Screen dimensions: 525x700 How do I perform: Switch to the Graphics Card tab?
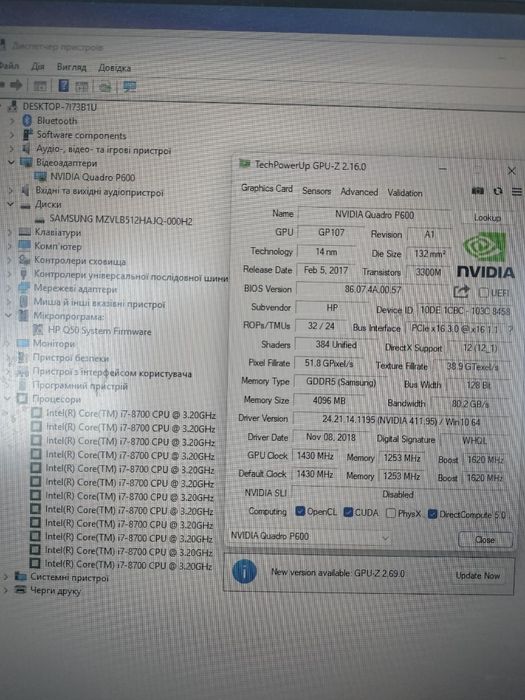coord(267,188)
